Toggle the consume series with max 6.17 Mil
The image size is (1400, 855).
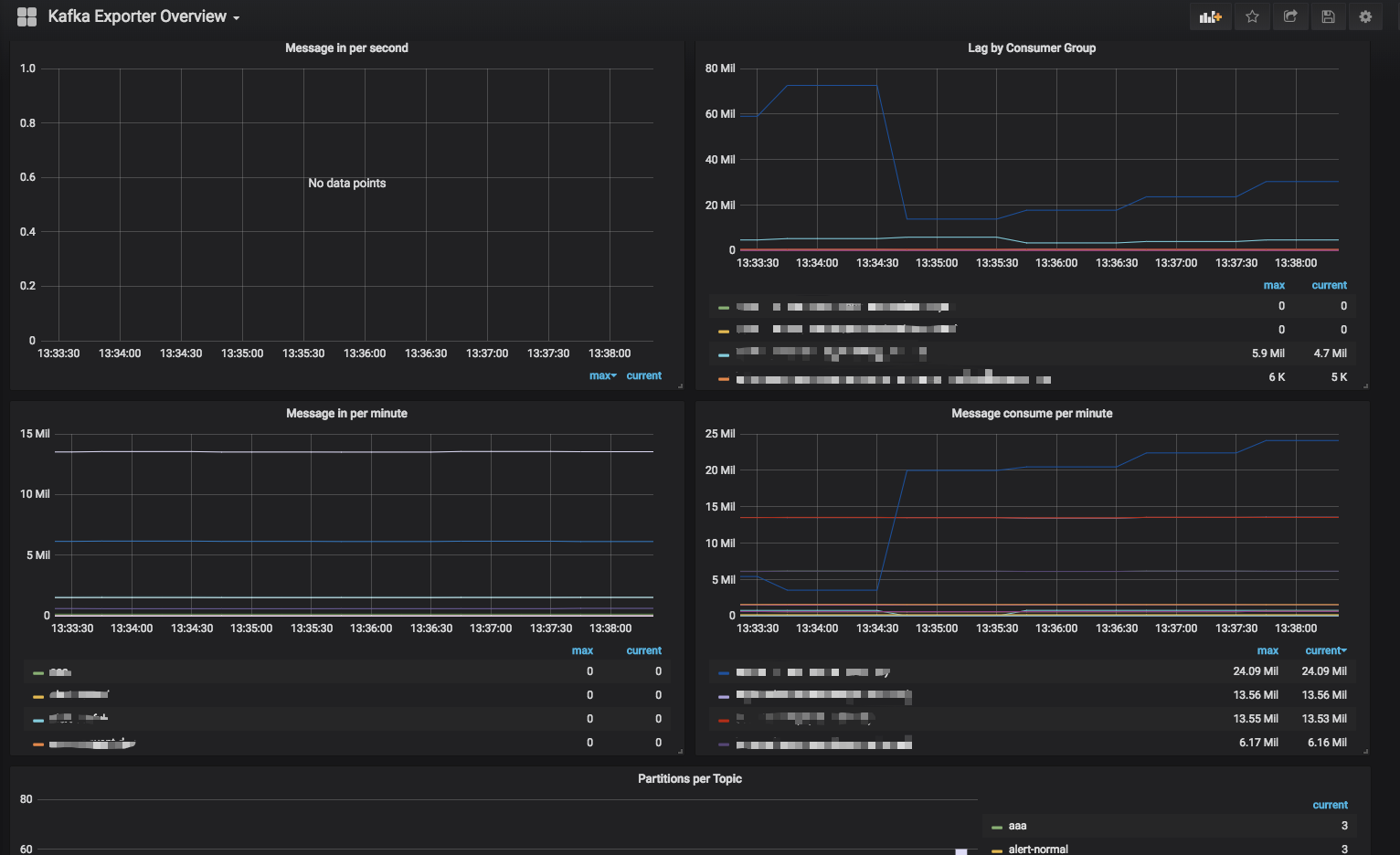coord(824,744)
